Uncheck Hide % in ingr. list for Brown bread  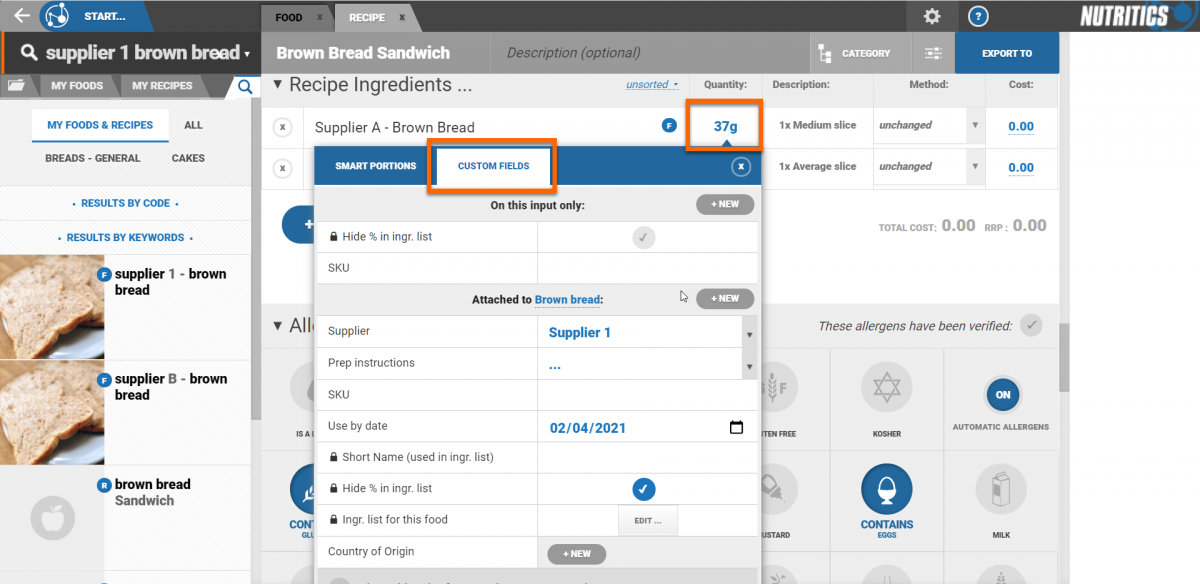click(x=644, y=489)
